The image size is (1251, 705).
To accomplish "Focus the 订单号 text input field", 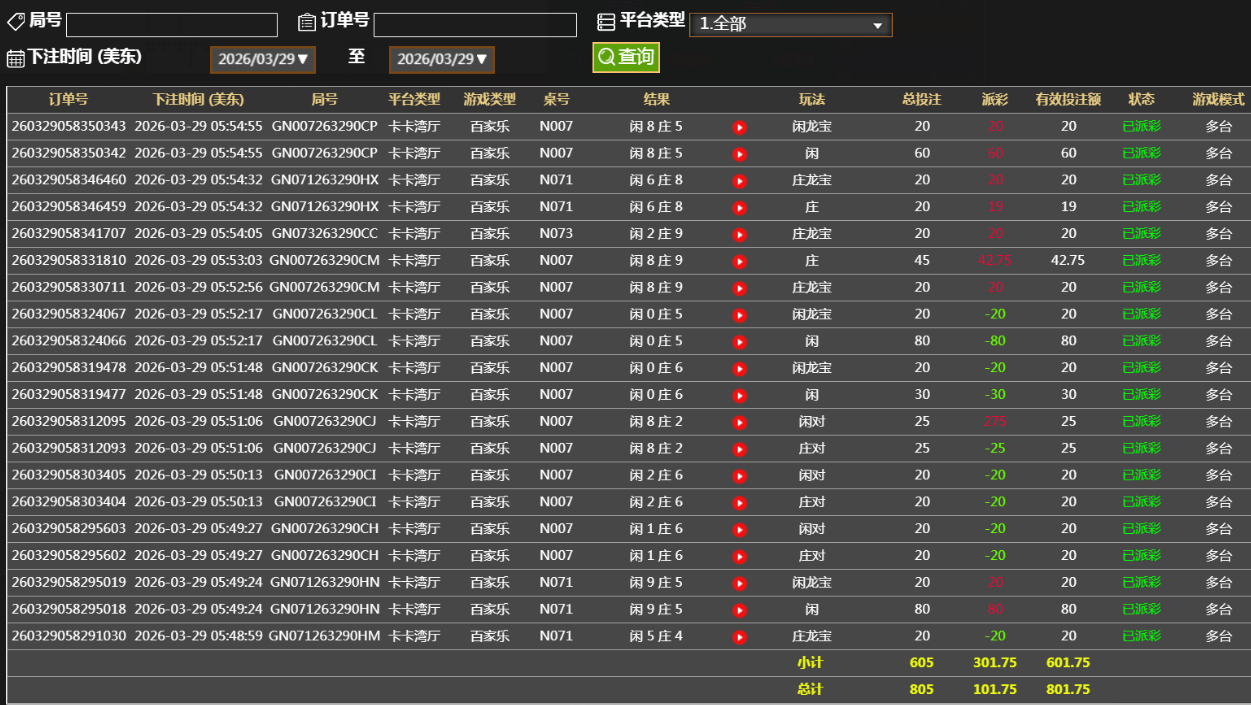I will click(x=475, y=25).
